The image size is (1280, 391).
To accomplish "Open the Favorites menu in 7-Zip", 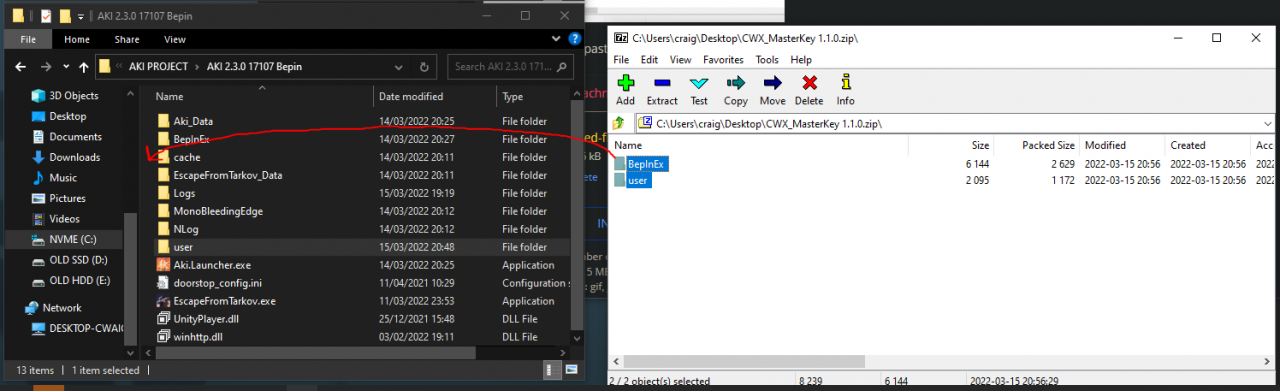I will coord(723,60).
